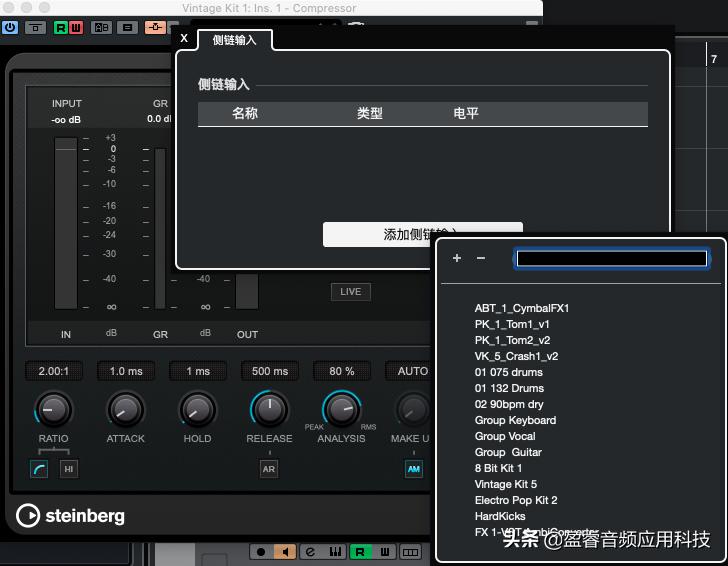728x566 pixels.
Task: Click the MAKE UP gain knob
Action: point(412,409)
